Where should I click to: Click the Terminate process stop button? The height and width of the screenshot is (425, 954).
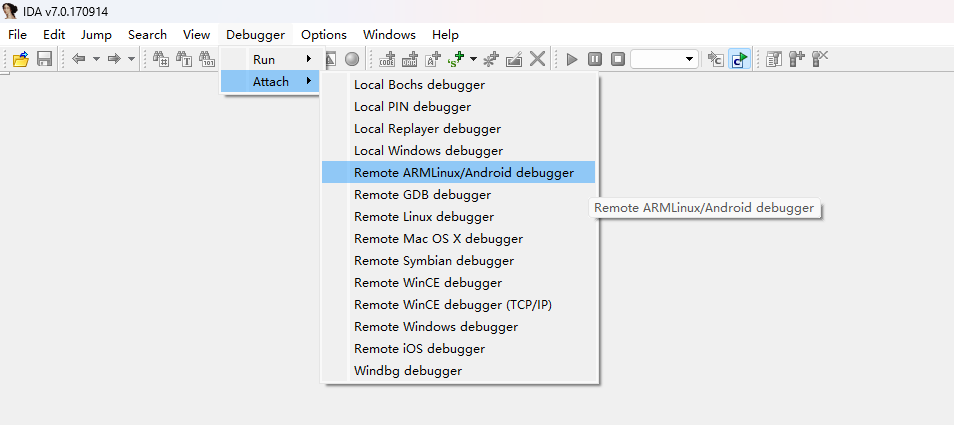[618, 59]
